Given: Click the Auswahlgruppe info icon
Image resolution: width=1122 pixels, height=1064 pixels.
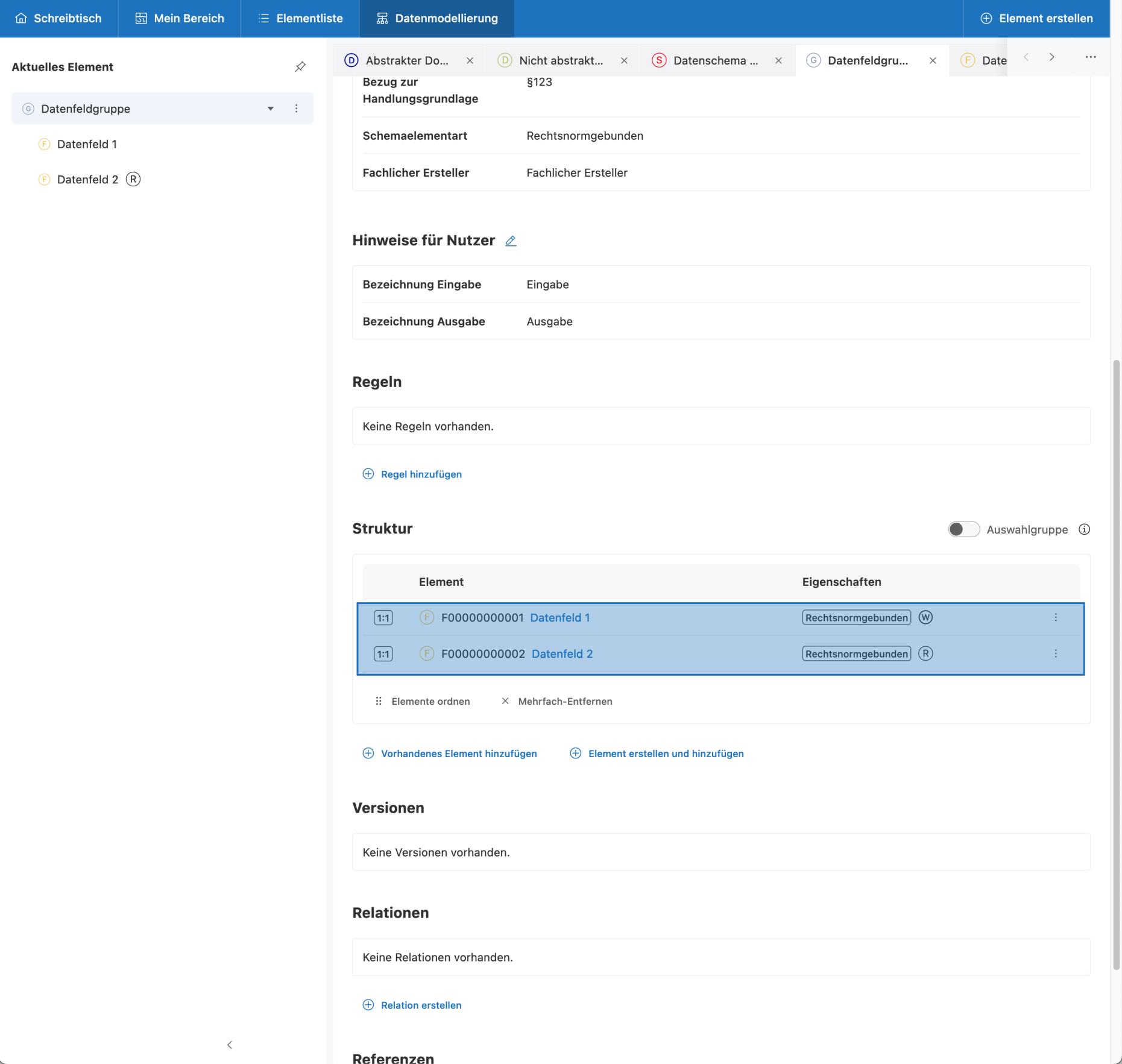Looking at the screenshot, I should [x=1084, y=529].
